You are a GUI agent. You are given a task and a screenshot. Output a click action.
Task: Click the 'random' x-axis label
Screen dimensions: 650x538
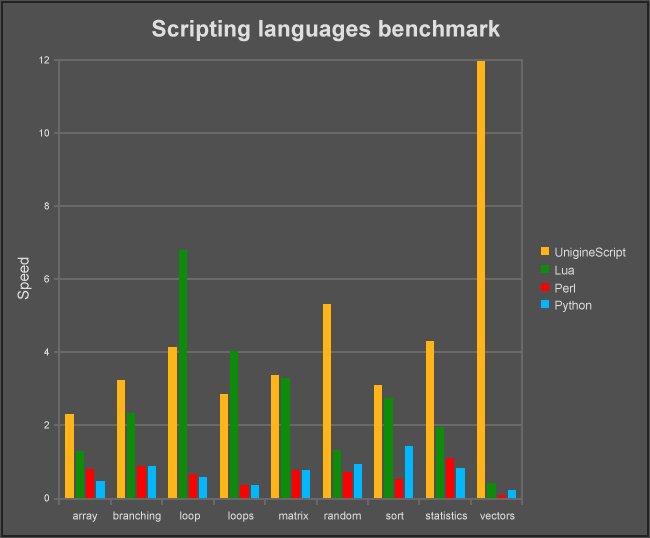[x=342, y=516]
